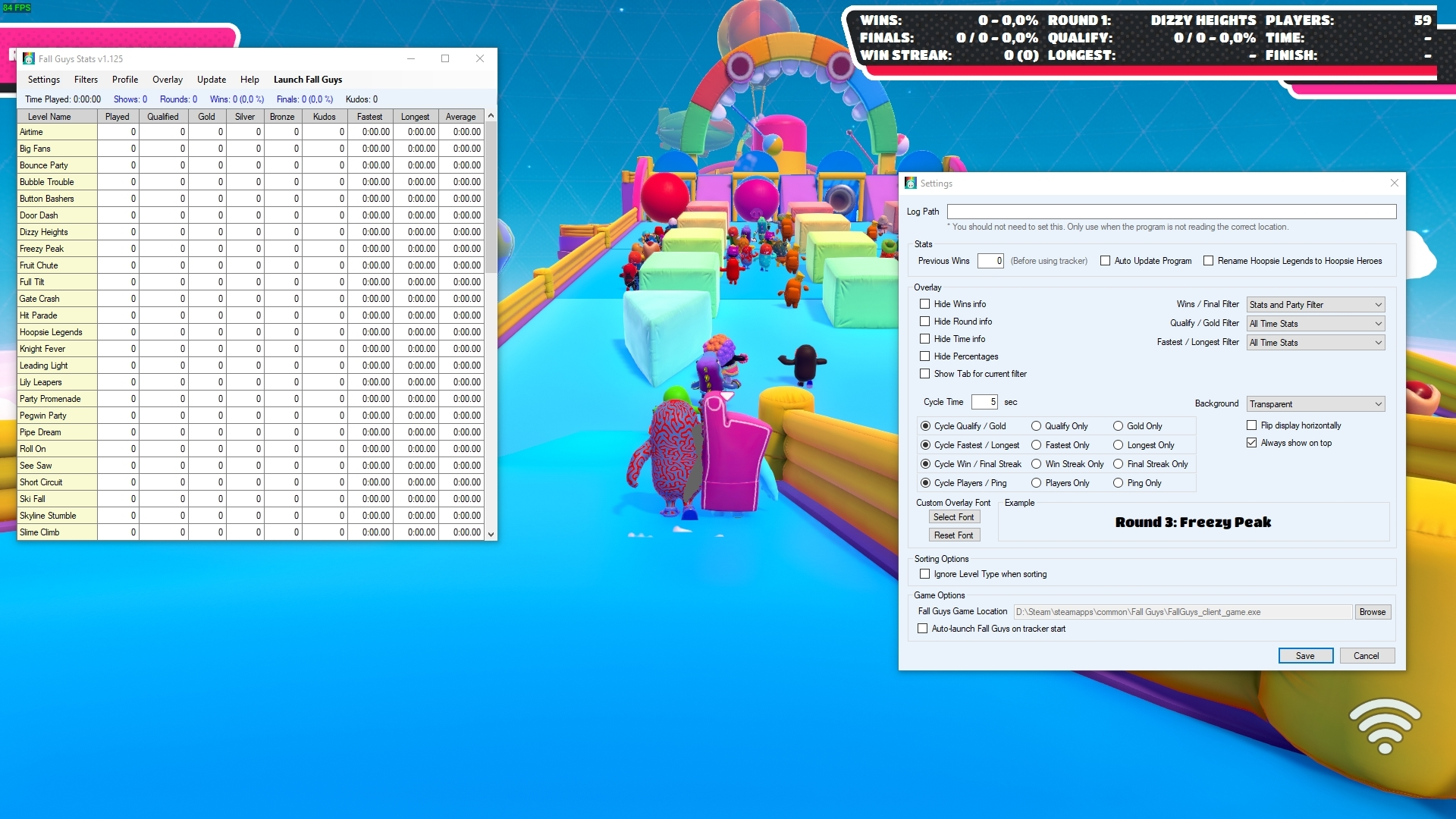The height and width of the screenshot is (819, 1456).
Task: Enable Hide Wins info checkbox
Action: [924, 304]
